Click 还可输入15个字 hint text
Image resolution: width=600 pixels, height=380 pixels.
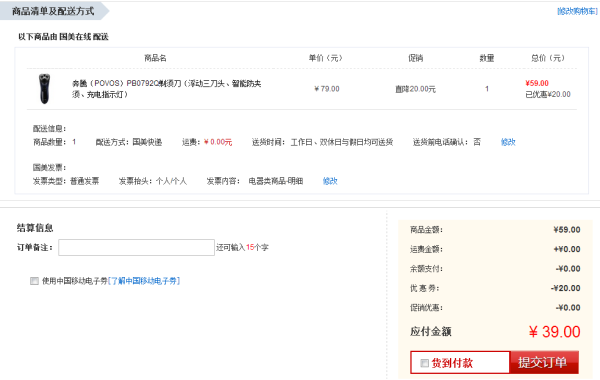[242, 248]
